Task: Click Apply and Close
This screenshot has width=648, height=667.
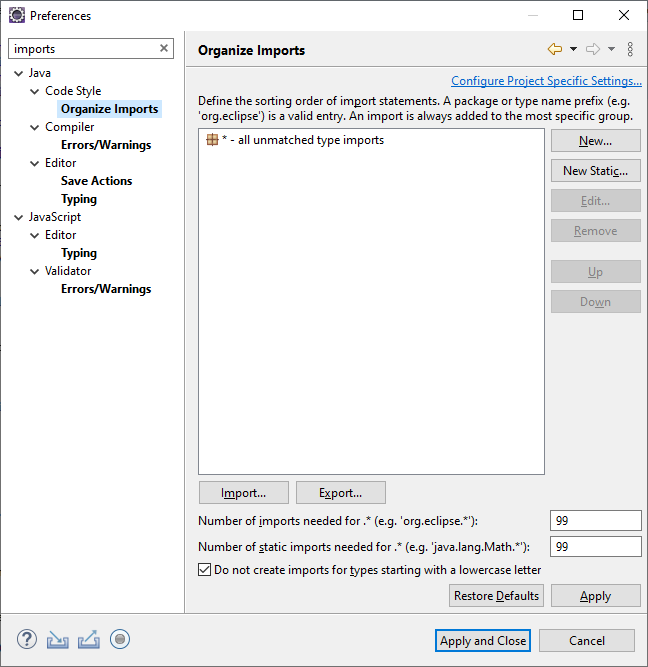Action: coord(483,641)
